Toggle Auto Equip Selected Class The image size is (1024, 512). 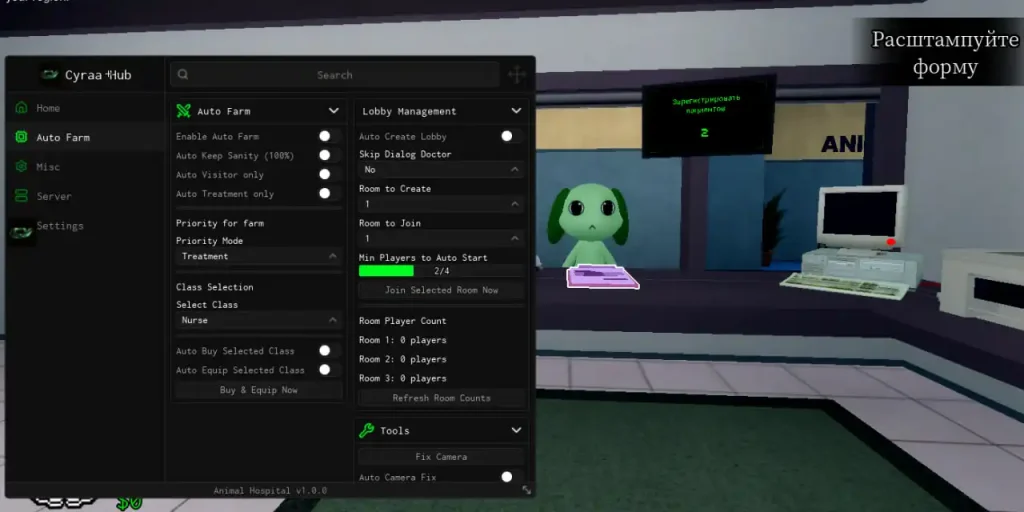click(x=329, y=370)
